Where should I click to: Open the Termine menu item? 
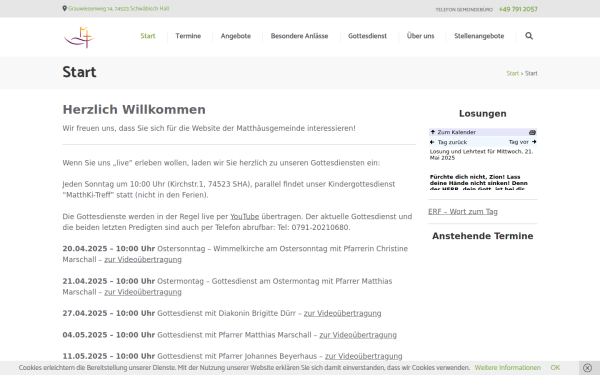(188, 36)
